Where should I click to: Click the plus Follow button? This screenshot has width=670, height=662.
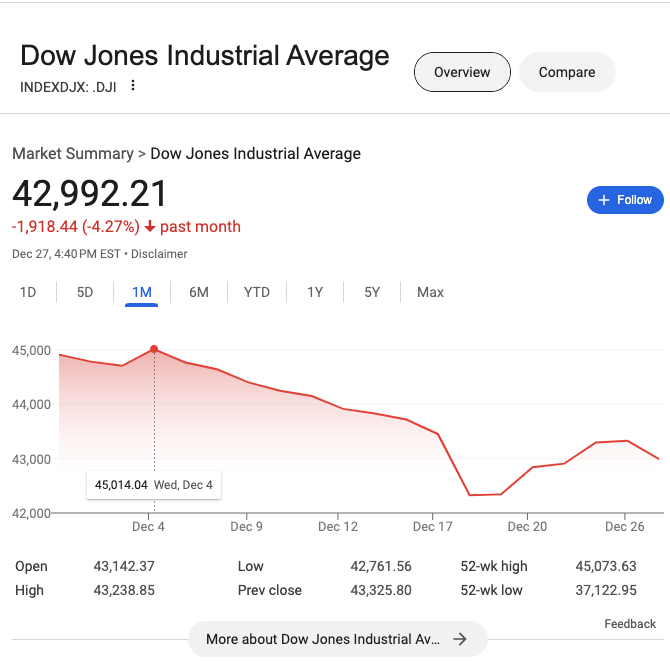(624, 200)
